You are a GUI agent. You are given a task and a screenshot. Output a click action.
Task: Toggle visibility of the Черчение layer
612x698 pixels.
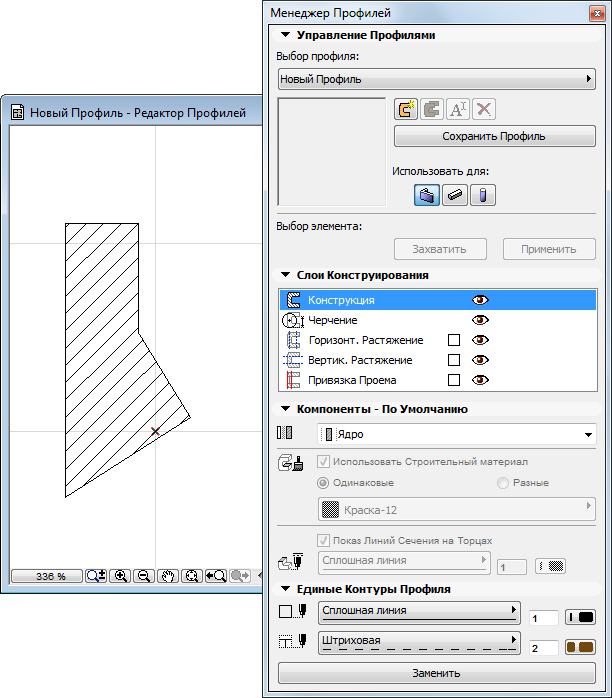[481, 320]
